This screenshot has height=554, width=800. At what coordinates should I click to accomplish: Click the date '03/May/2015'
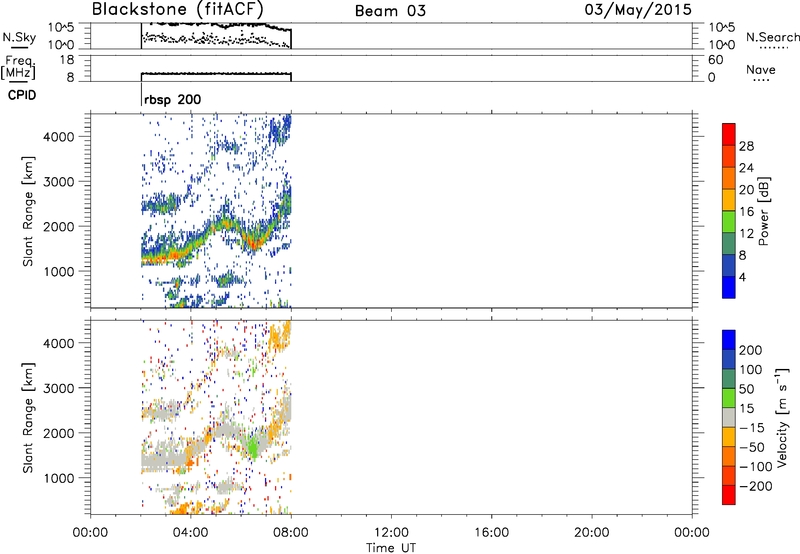638,10
